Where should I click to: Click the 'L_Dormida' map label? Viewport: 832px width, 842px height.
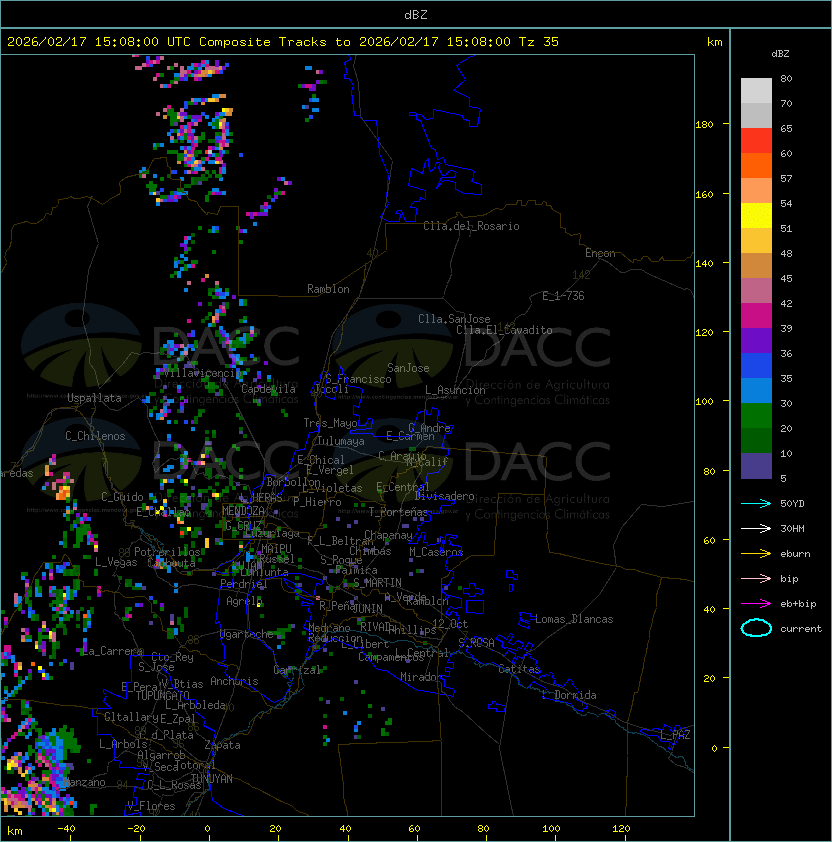[569, 695]
